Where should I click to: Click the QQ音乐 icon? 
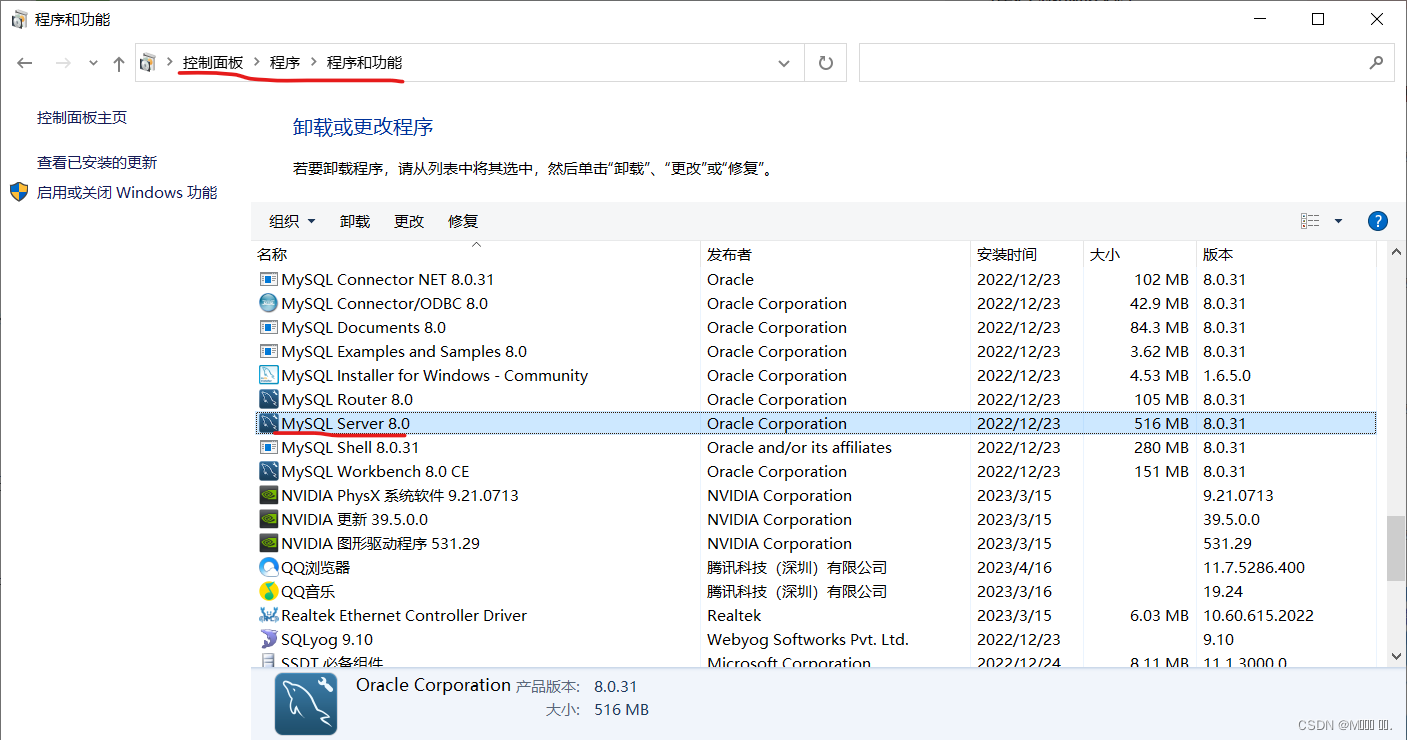coord(268,591)
